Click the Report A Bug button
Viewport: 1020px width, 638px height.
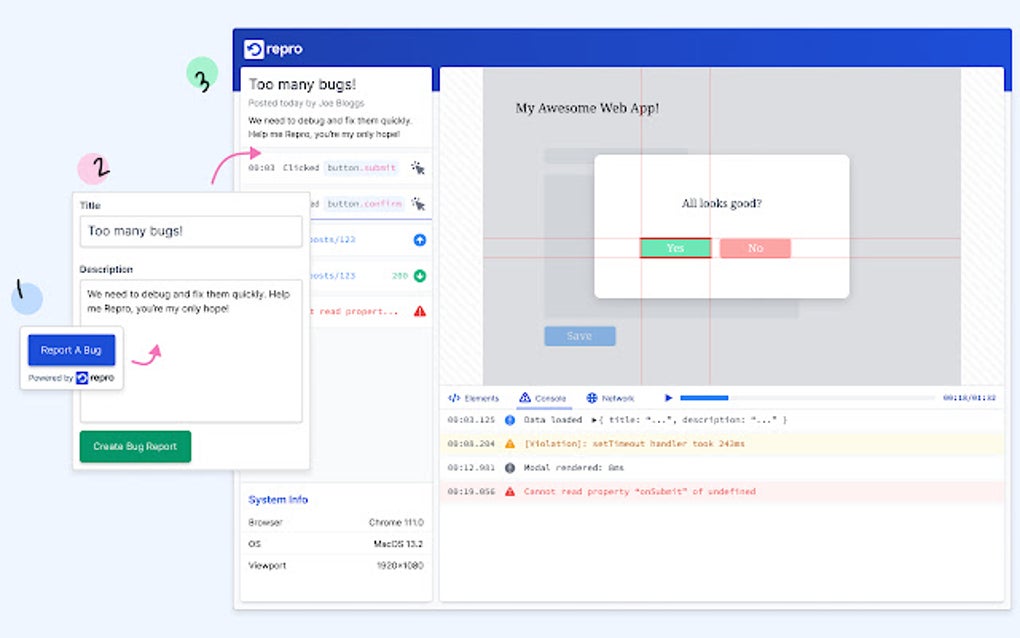(71, 350)
